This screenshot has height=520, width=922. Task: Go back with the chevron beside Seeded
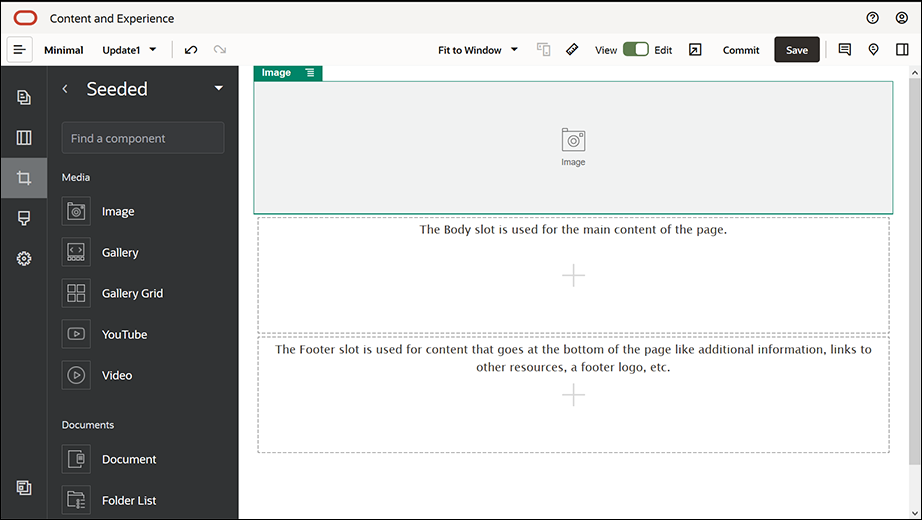(65, 89)
